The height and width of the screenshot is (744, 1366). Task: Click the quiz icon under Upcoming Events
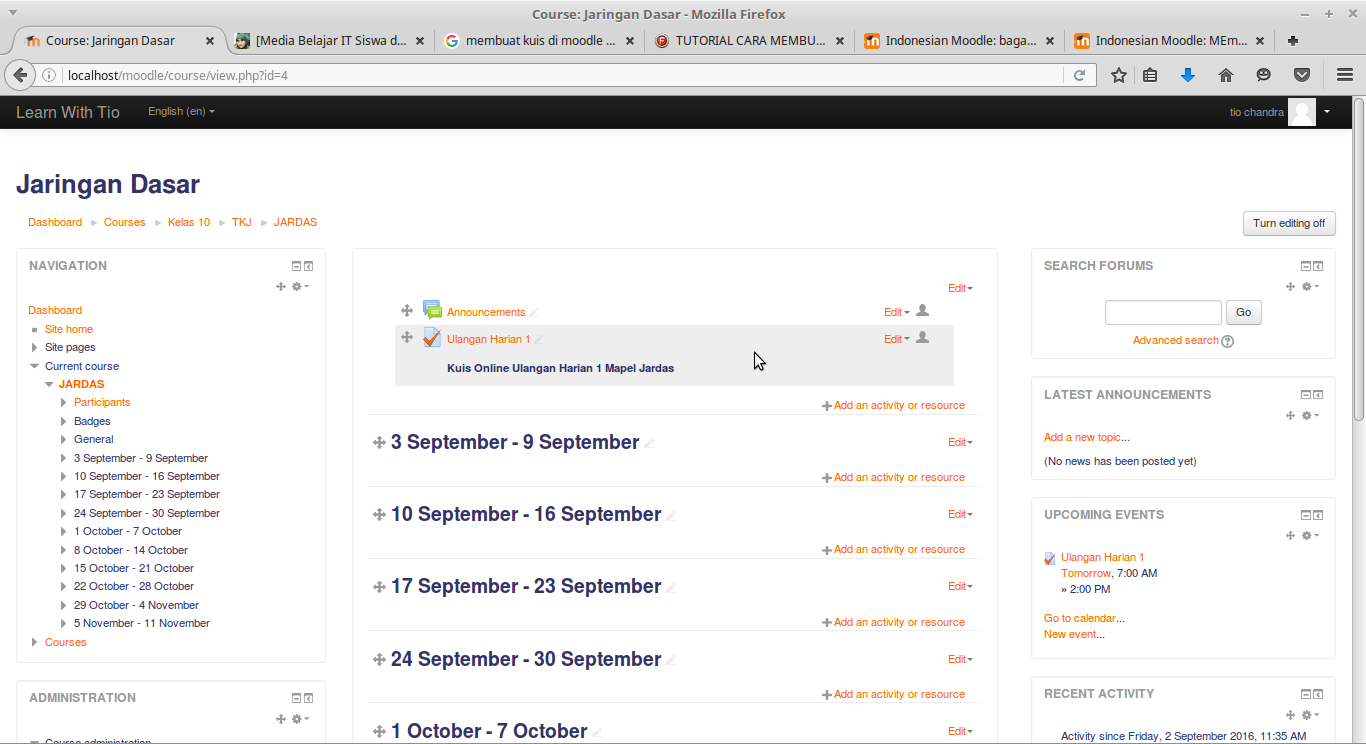(1049, 557)
